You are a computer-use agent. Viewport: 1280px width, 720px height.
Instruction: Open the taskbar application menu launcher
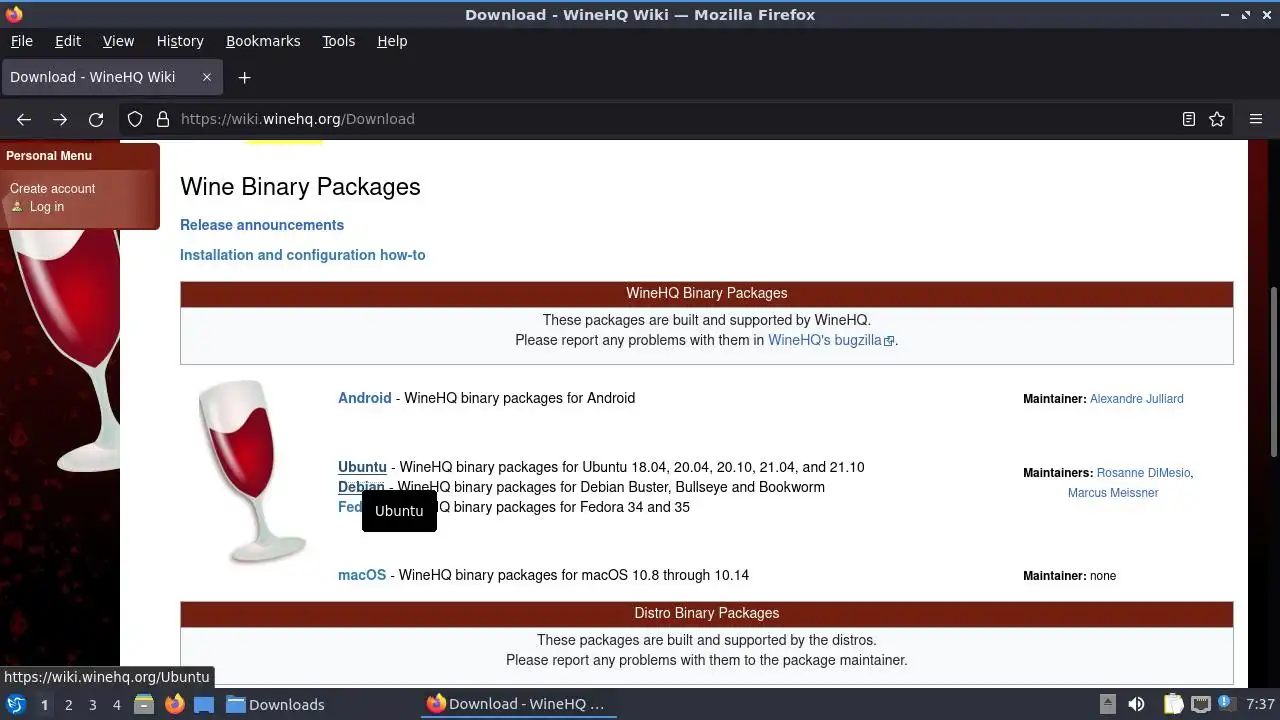coord(15,704)
